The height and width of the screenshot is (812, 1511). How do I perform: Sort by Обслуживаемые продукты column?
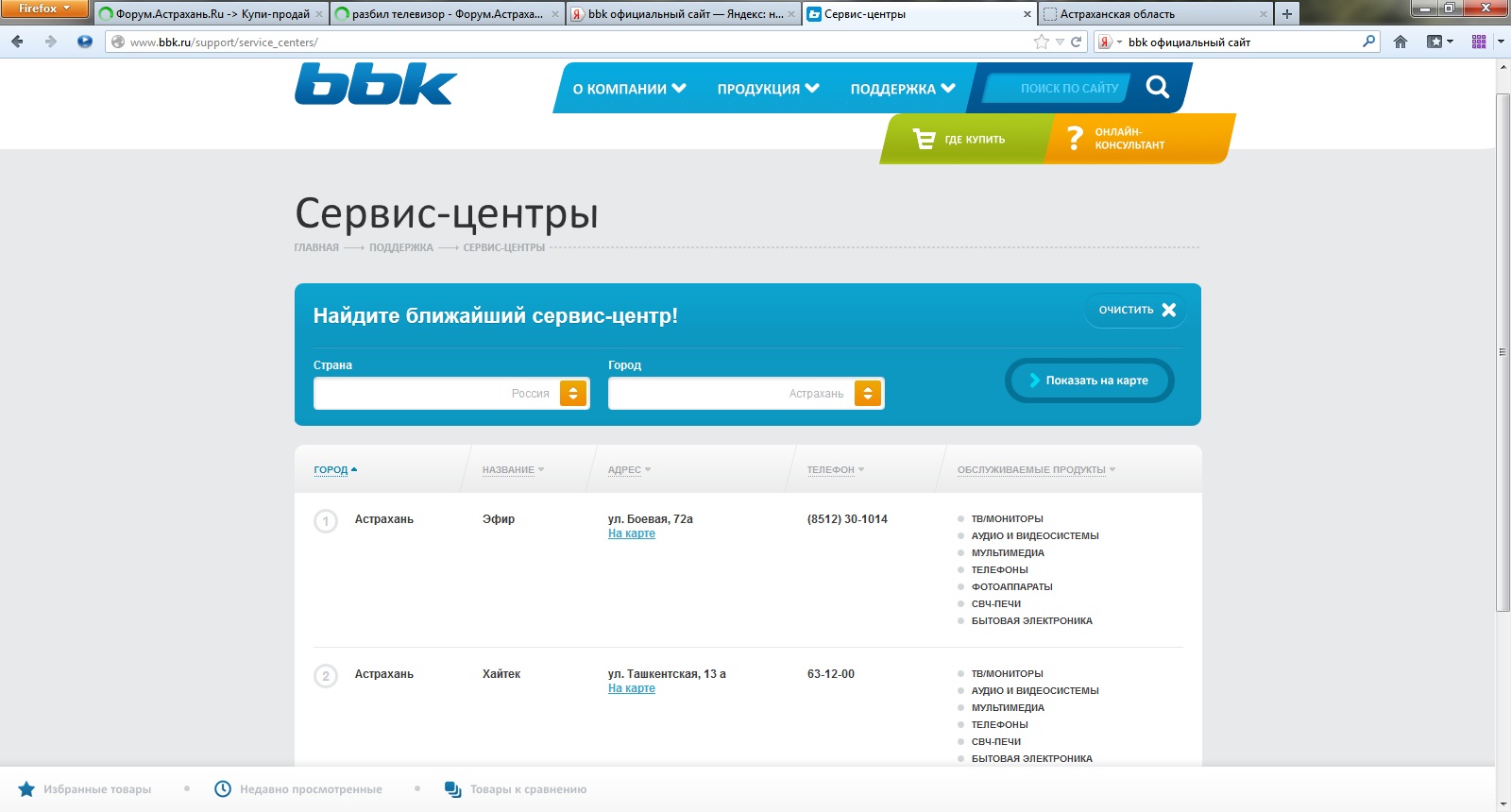pyautogui.click(x=1036, y=469)
